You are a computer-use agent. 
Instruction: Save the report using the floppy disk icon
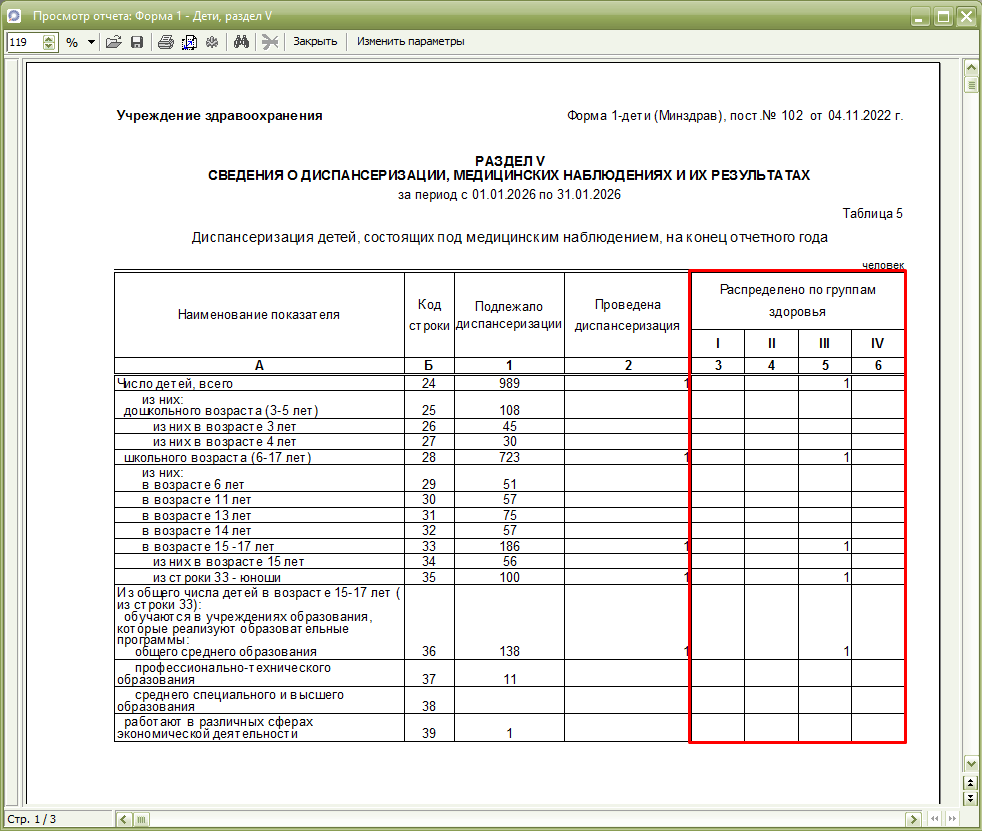[136, 42]
